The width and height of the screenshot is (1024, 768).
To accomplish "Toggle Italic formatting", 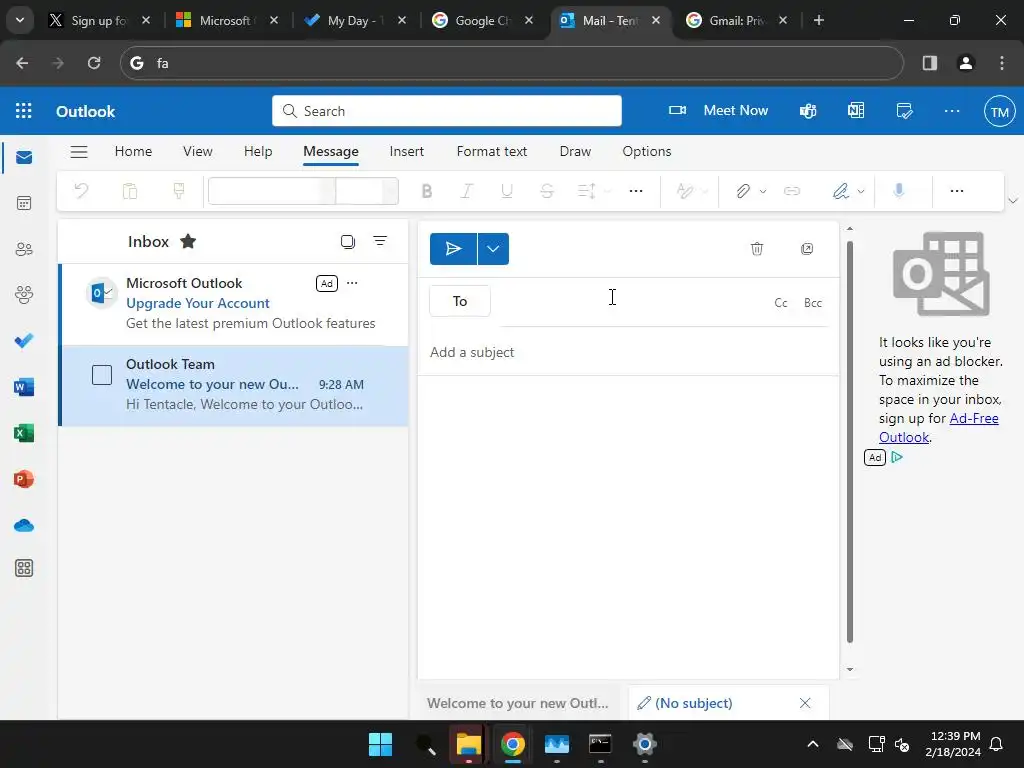I will point(466,191).
